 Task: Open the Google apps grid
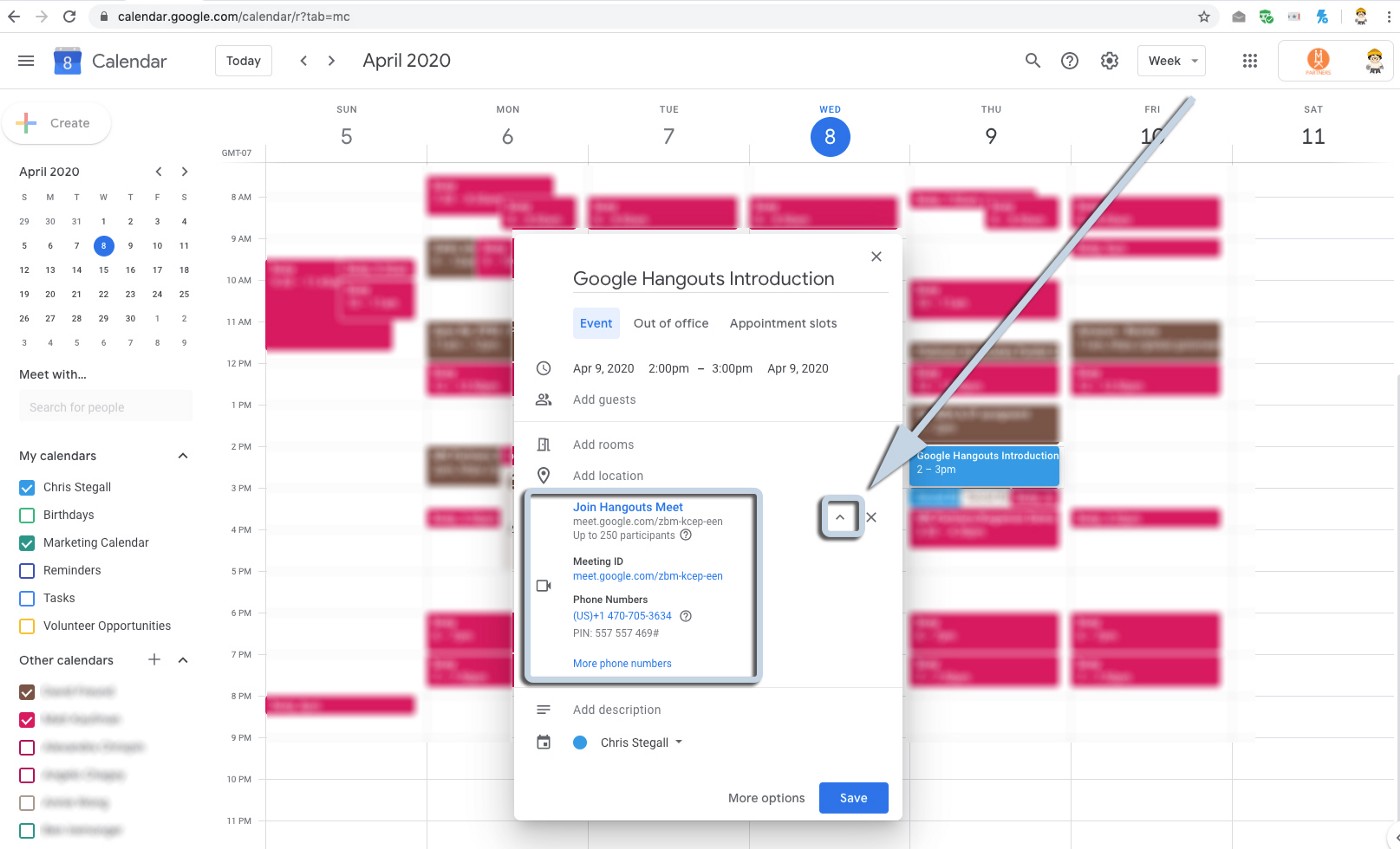1249,61
